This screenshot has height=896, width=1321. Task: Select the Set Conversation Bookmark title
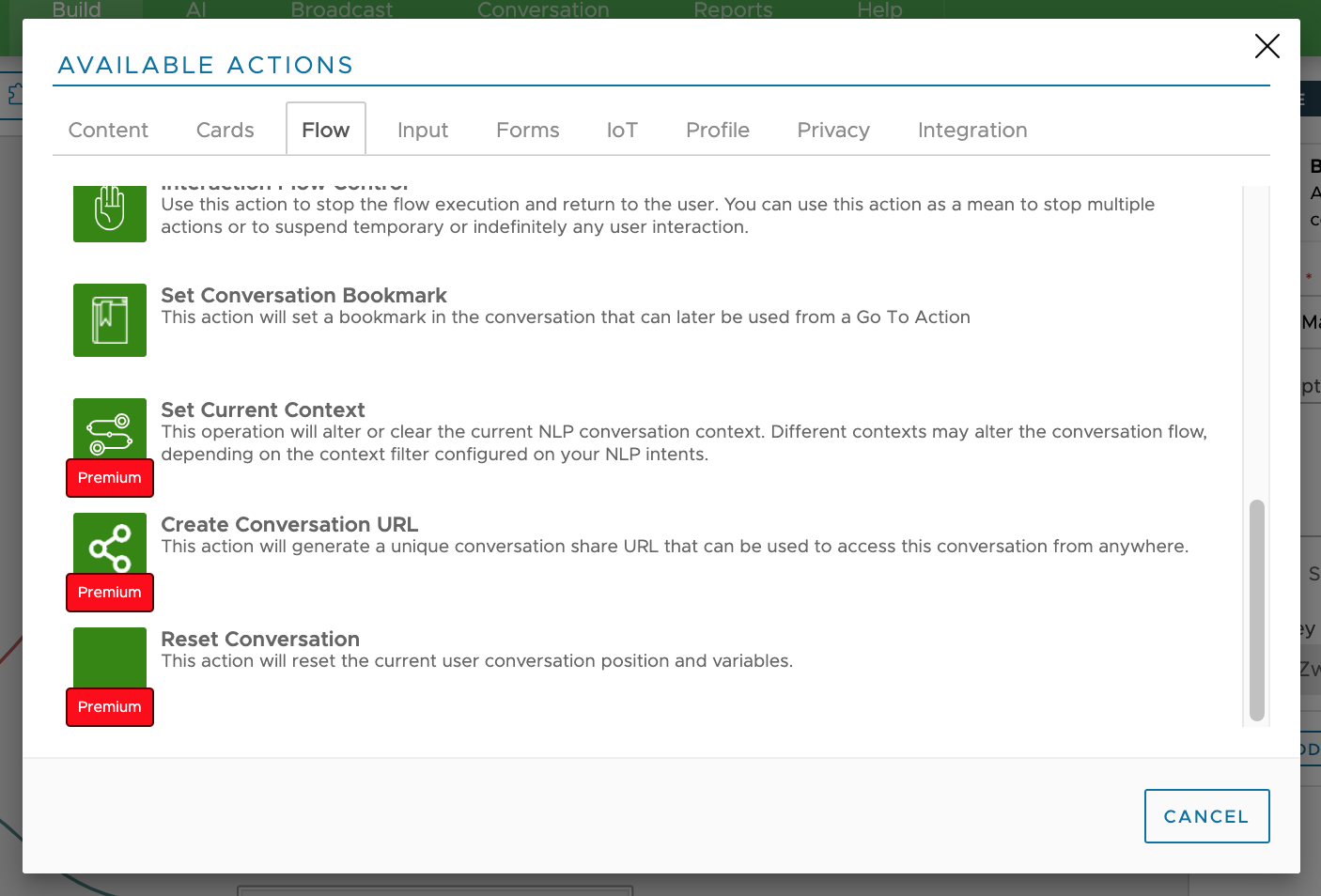[303, 295]
